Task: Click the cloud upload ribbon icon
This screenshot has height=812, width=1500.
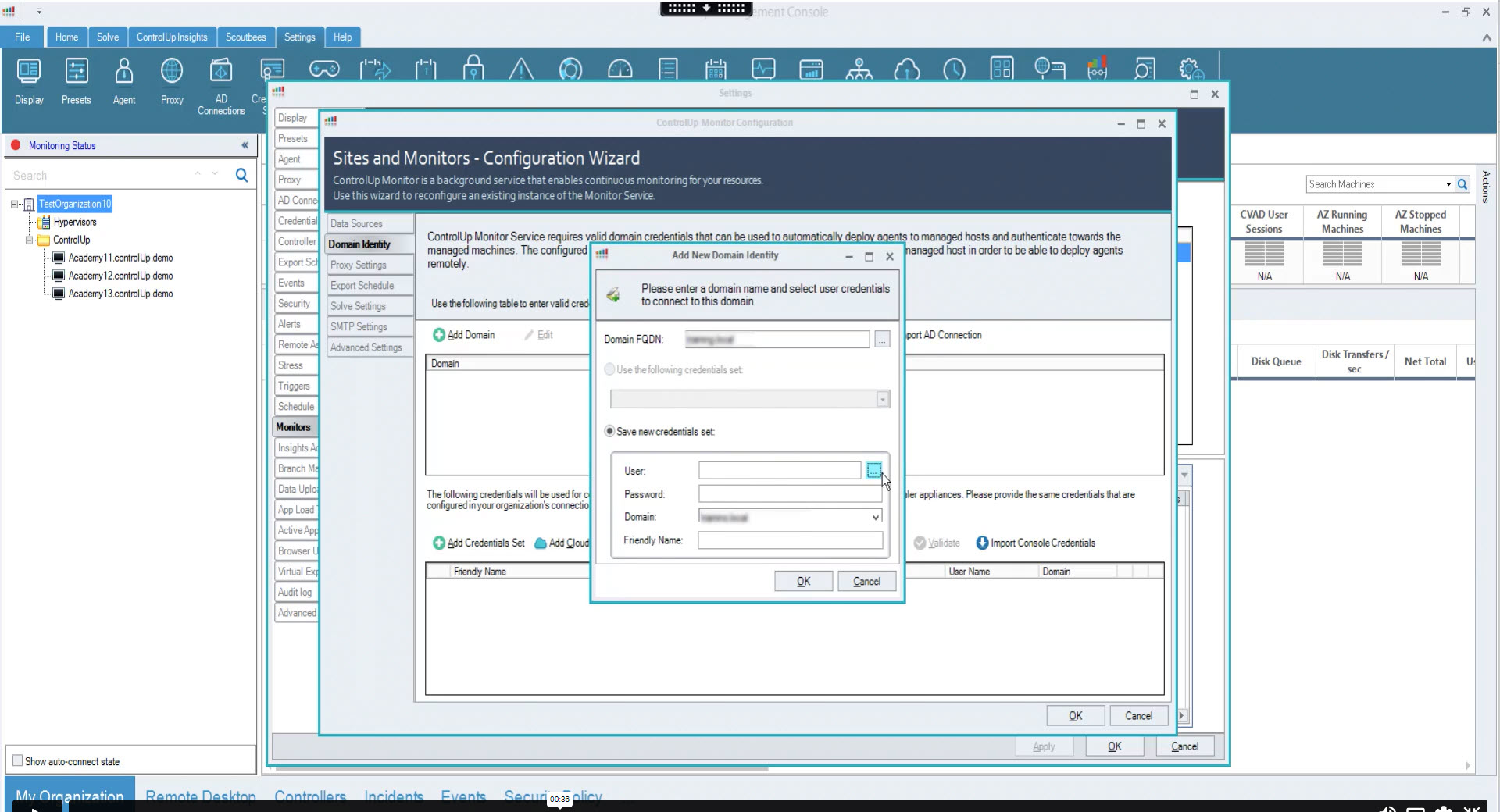Action: (906, 69)
